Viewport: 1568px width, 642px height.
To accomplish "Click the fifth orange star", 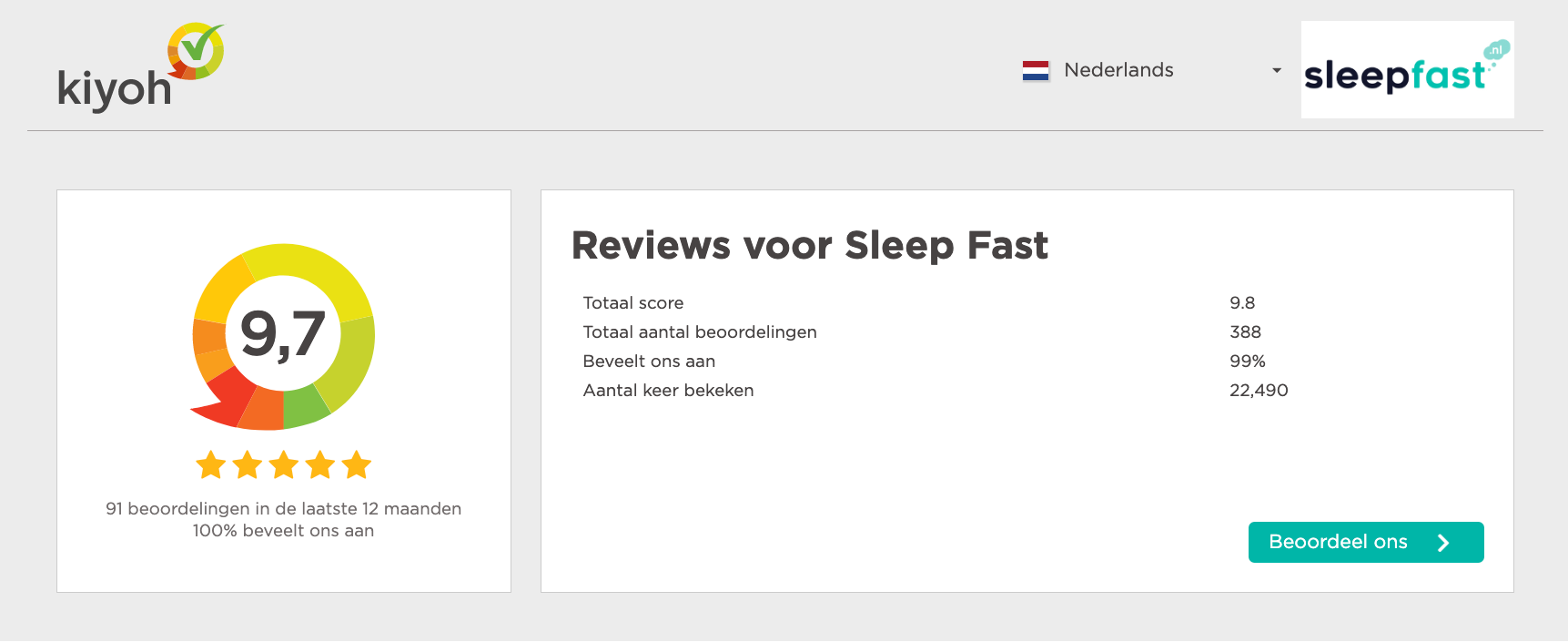I will click(x=355, y=465).
